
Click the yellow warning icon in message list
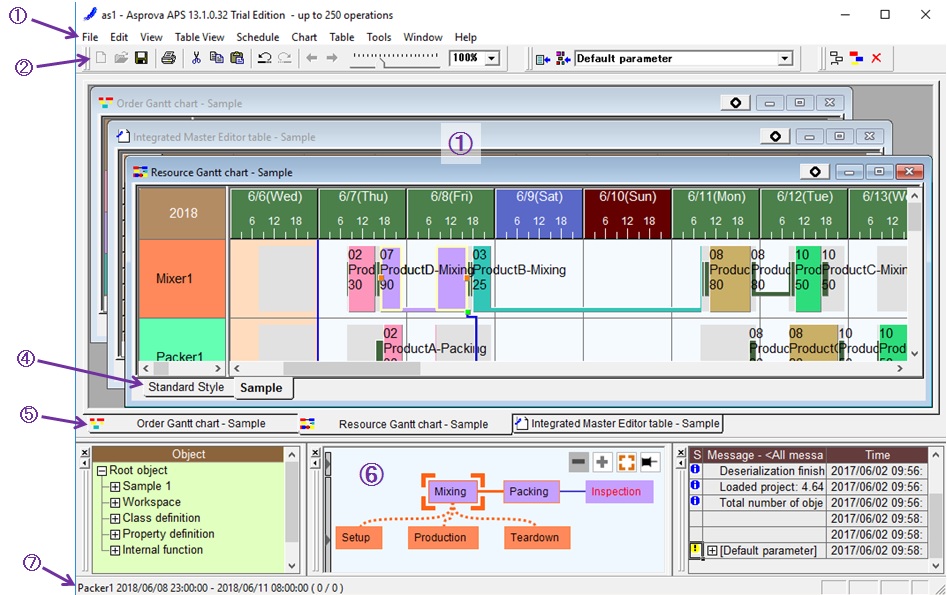[696, 550]
